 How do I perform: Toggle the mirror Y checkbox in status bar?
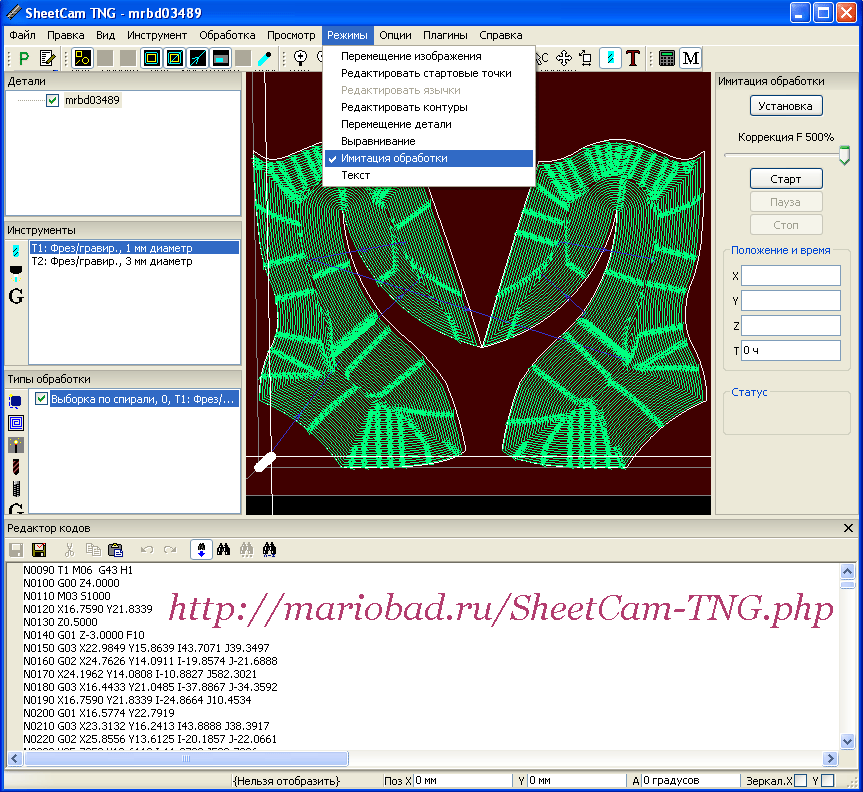coord(828,780)
